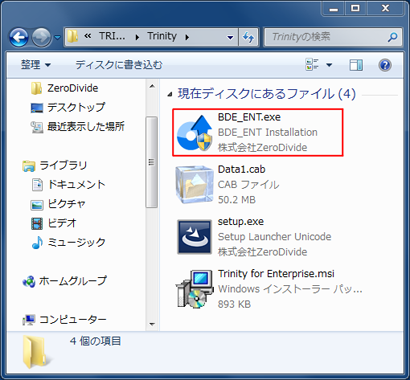The width and height of the screenshot is (410, 380).
Task: Open the recent pages dropdown arrow
Action: tap(57, 37)
